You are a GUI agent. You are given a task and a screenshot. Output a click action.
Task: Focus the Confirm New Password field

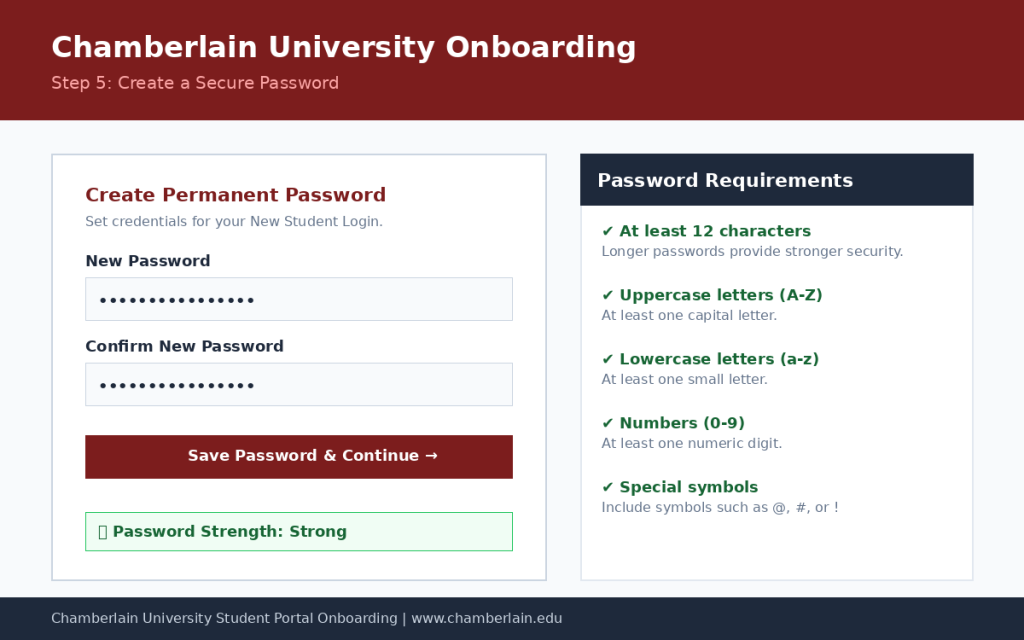(x=298, y=385)
